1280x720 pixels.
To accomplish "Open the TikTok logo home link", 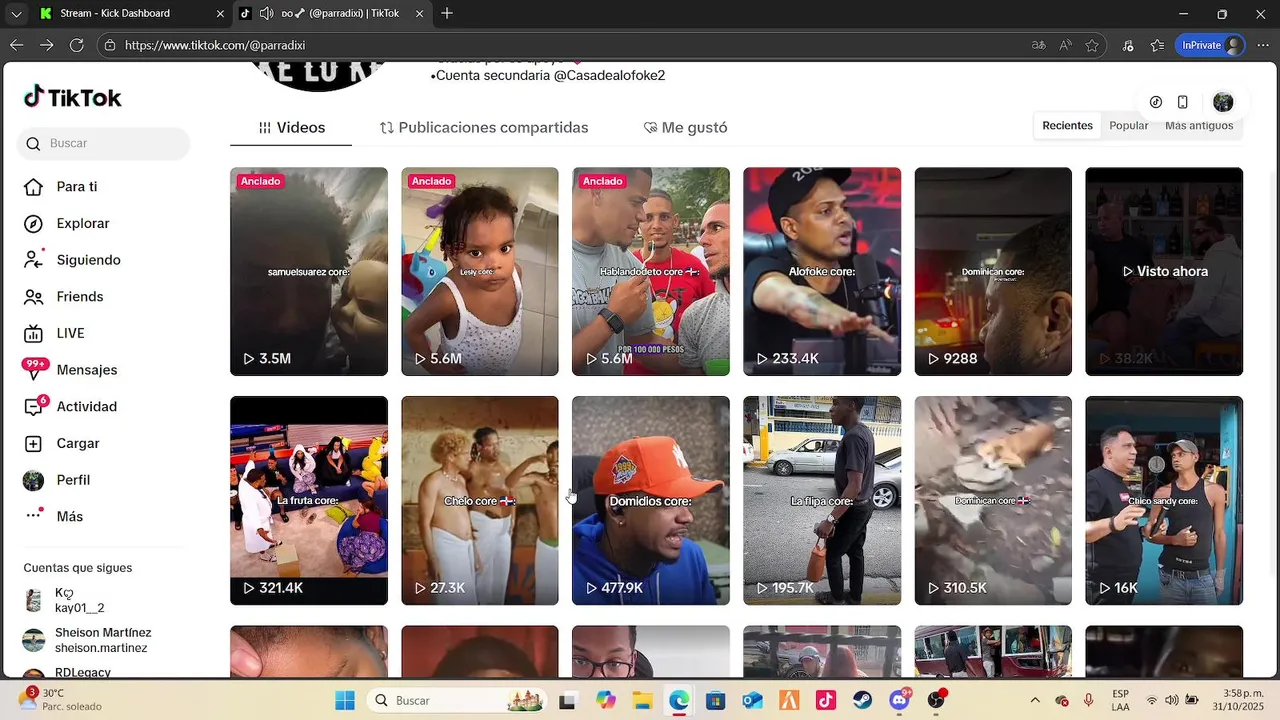I will click(72, 97).
